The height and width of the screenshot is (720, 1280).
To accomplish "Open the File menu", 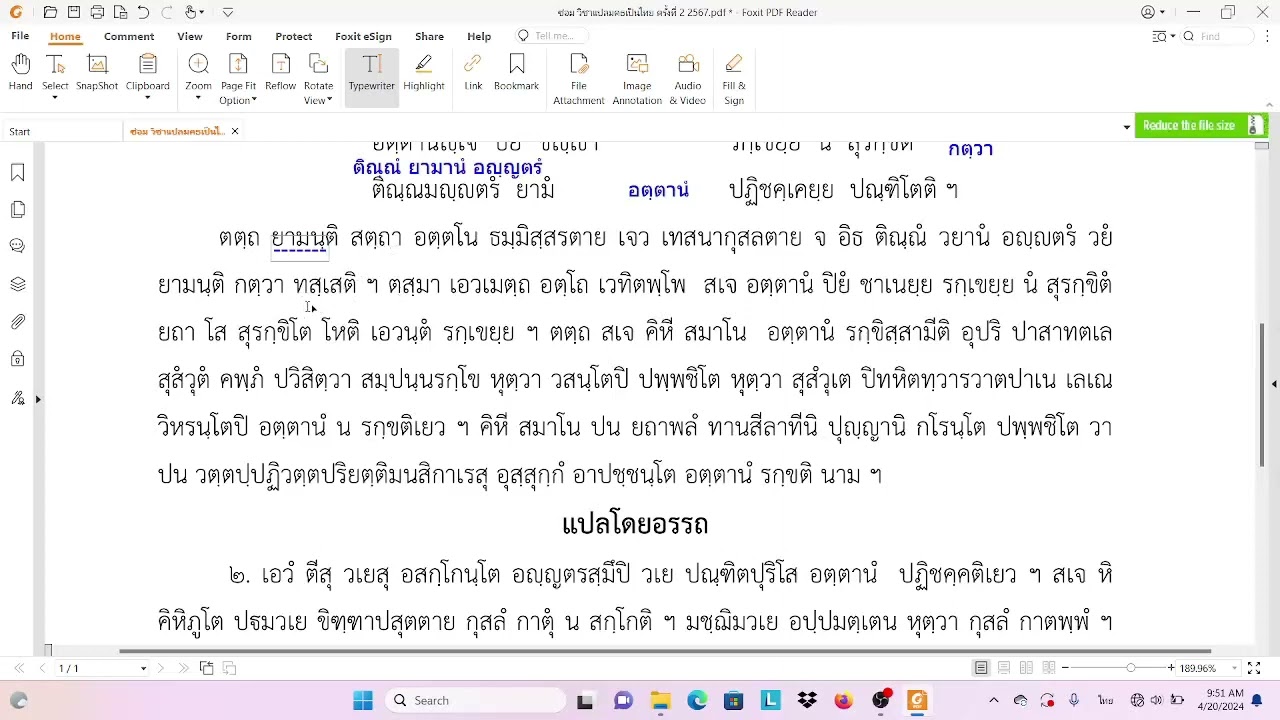I will [20, 36].
